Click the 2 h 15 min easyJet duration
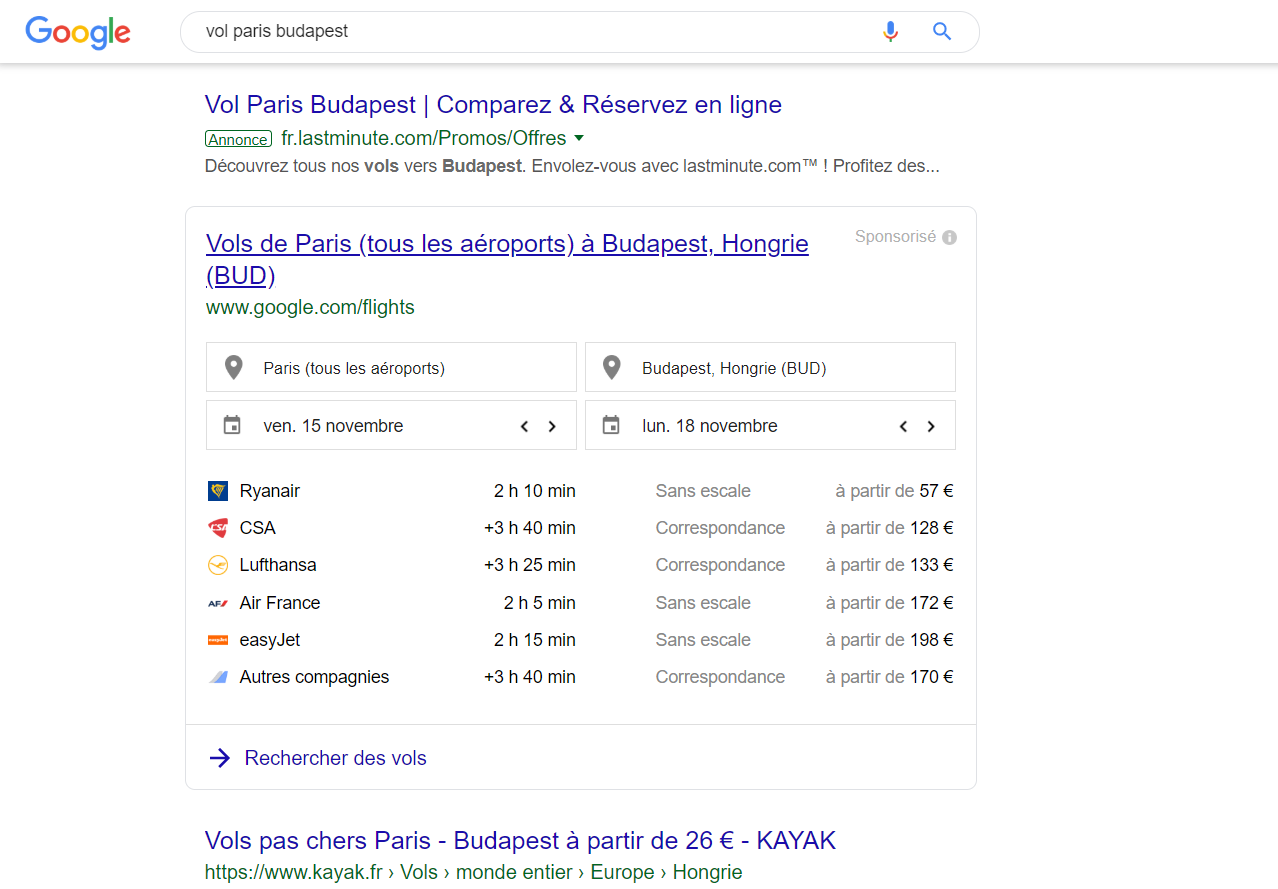The image size is (1278, 889). tap(535, 640)
